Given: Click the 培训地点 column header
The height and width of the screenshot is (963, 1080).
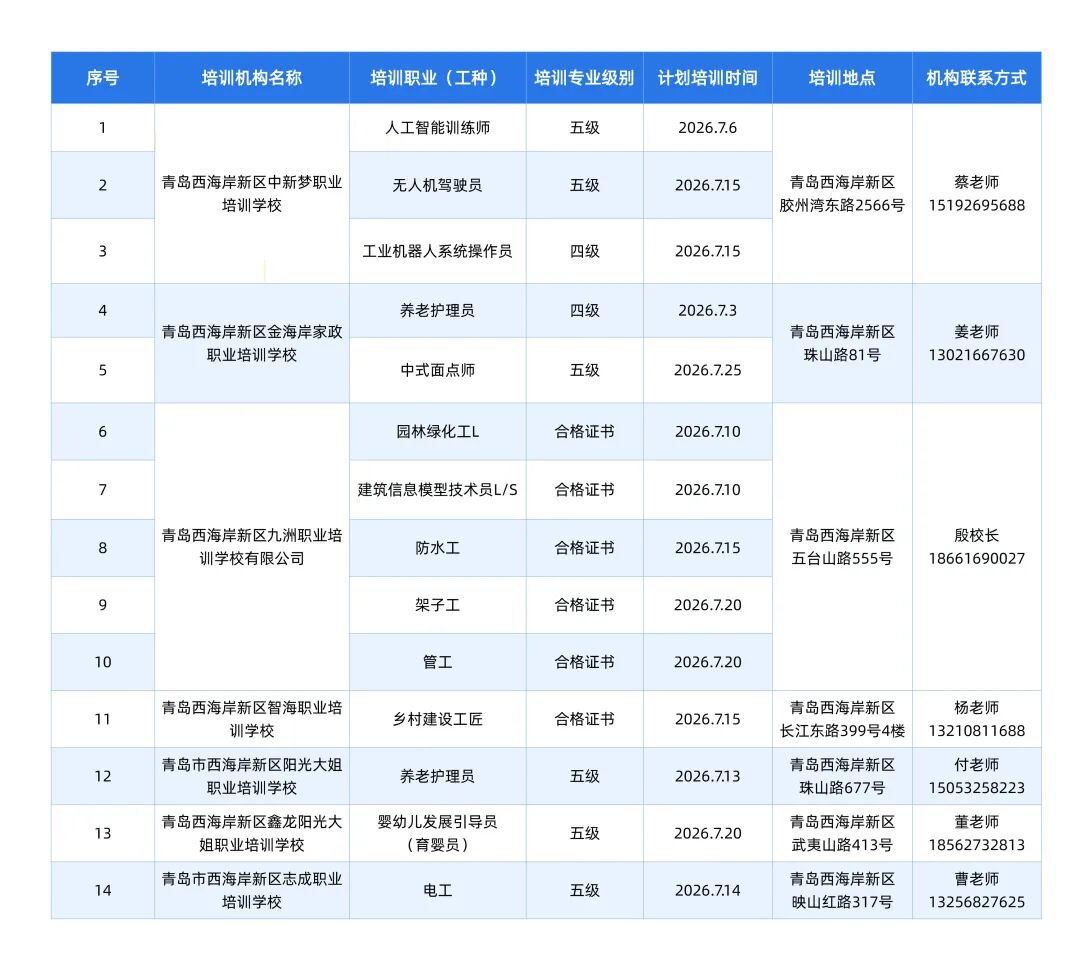Looking at the screenshot, I should click(x=842, y=78).
